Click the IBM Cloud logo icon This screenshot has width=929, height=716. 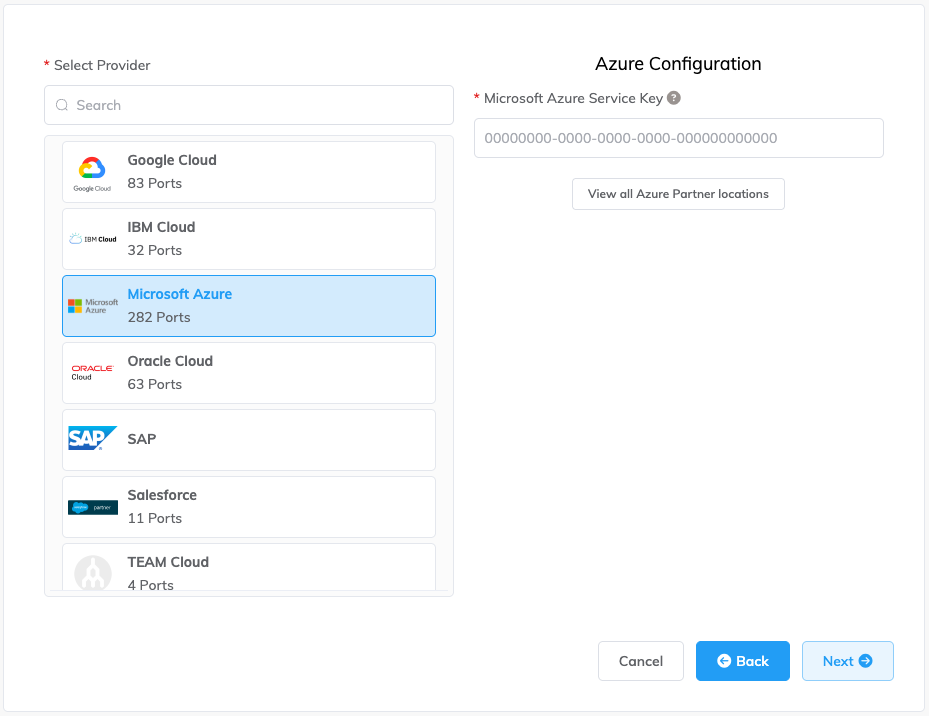[92, 239]
